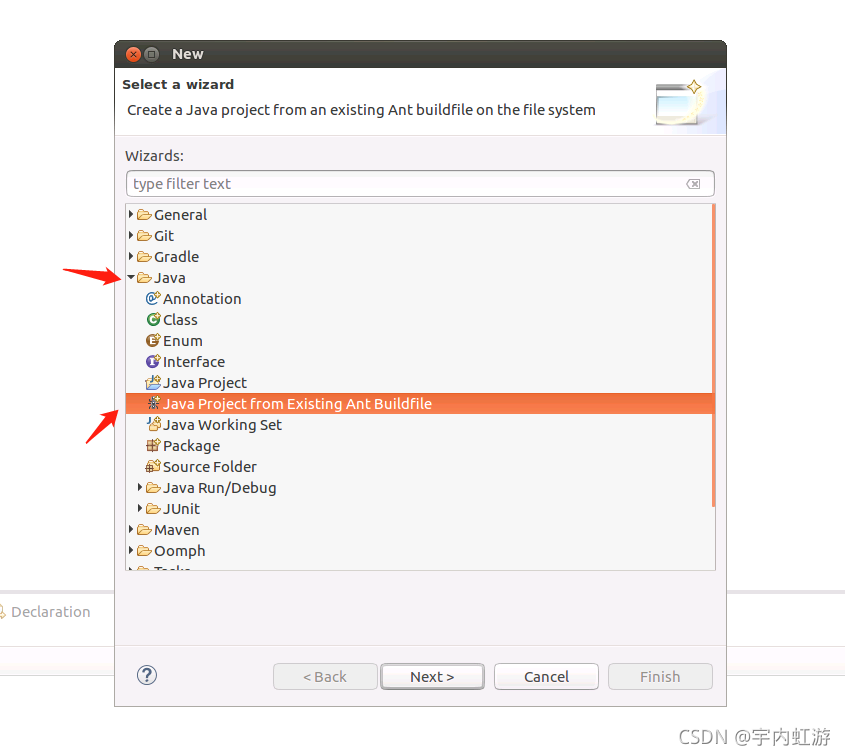
Task: Expand the JUnit subfolder arrow
Action: (140, 508)
